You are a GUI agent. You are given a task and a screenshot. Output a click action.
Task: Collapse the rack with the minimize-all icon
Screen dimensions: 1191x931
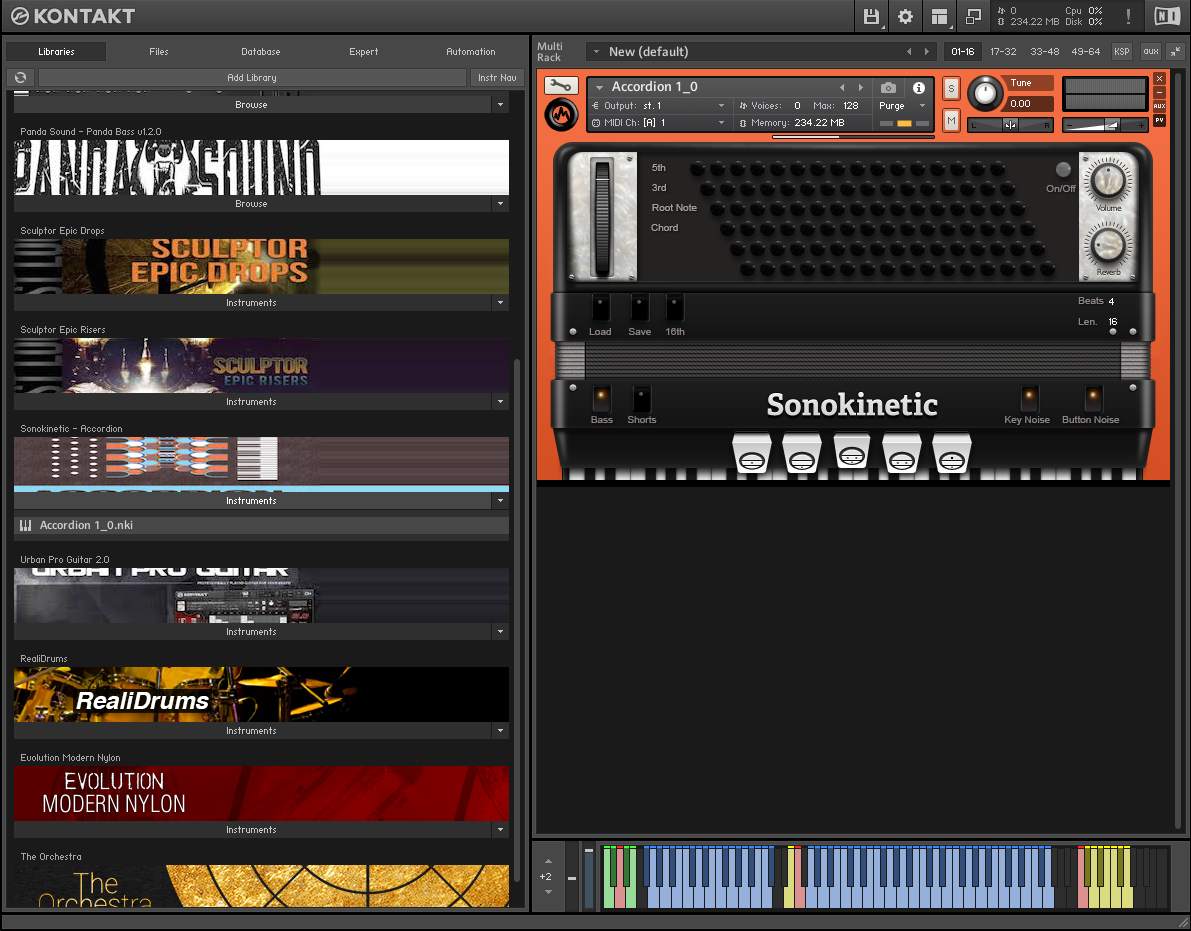(x=1176, y=52)
